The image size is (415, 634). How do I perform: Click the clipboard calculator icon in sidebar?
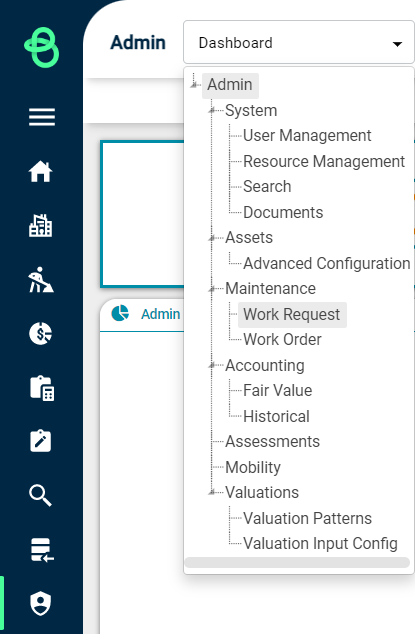[x=42, y=388]
